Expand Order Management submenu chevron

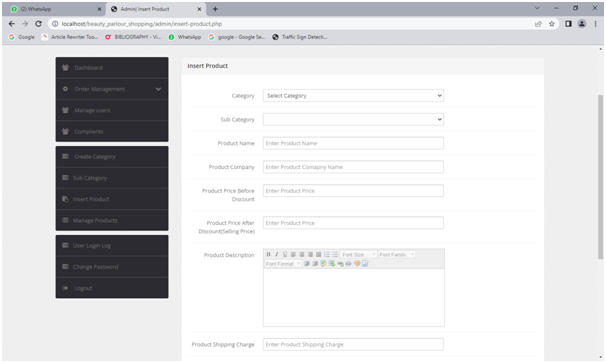(x=158, y=89)
